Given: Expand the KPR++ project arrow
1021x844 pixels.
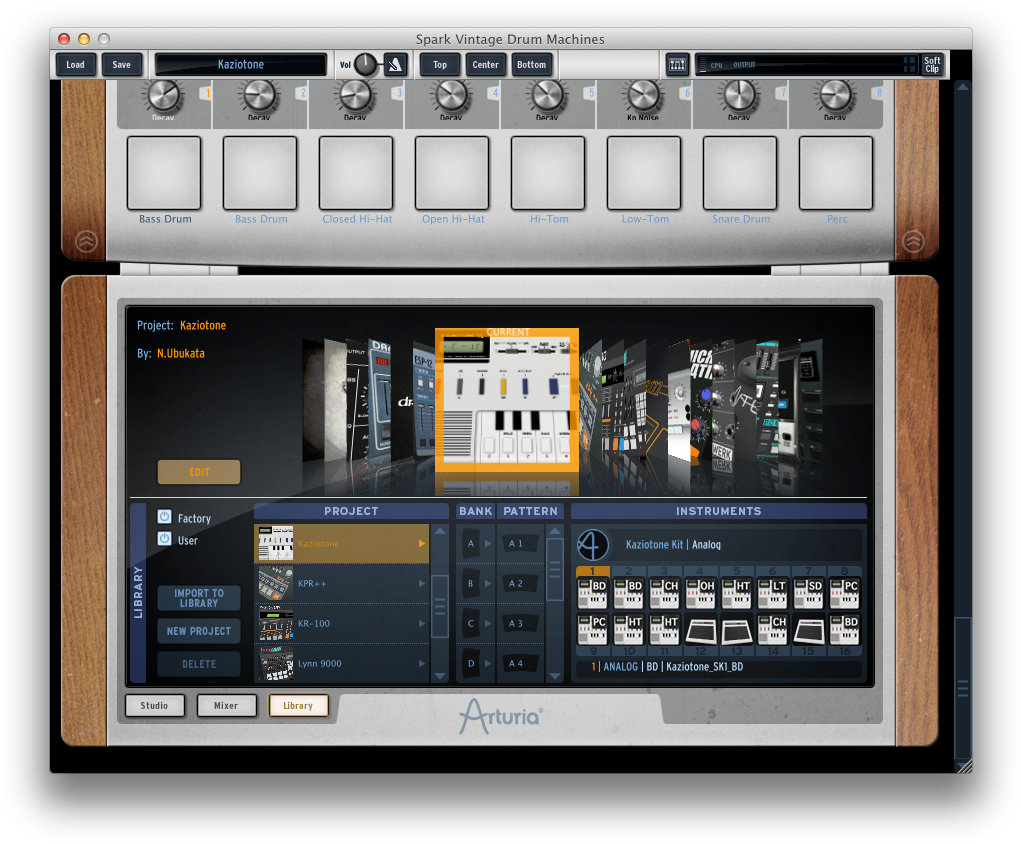Looking at the screenshot, I should [422, 584].
